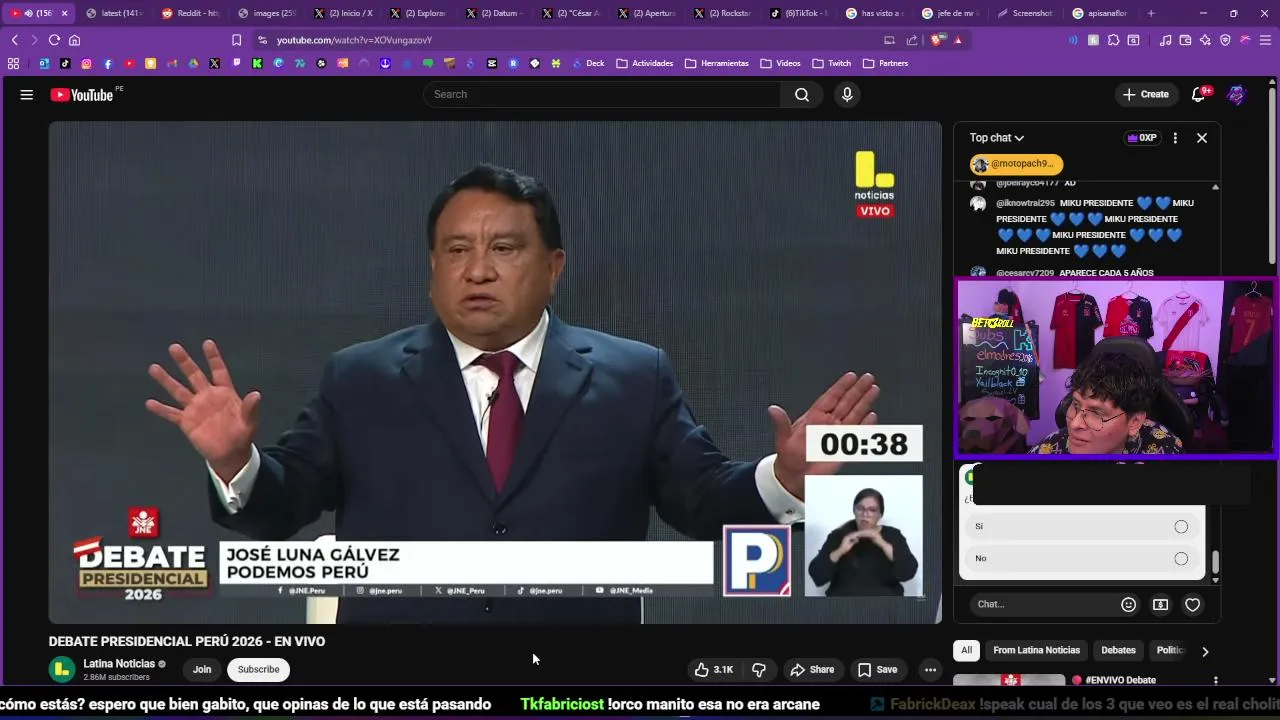Select the Debates filter chip

pyautogui.click(x=1118, y=650)
